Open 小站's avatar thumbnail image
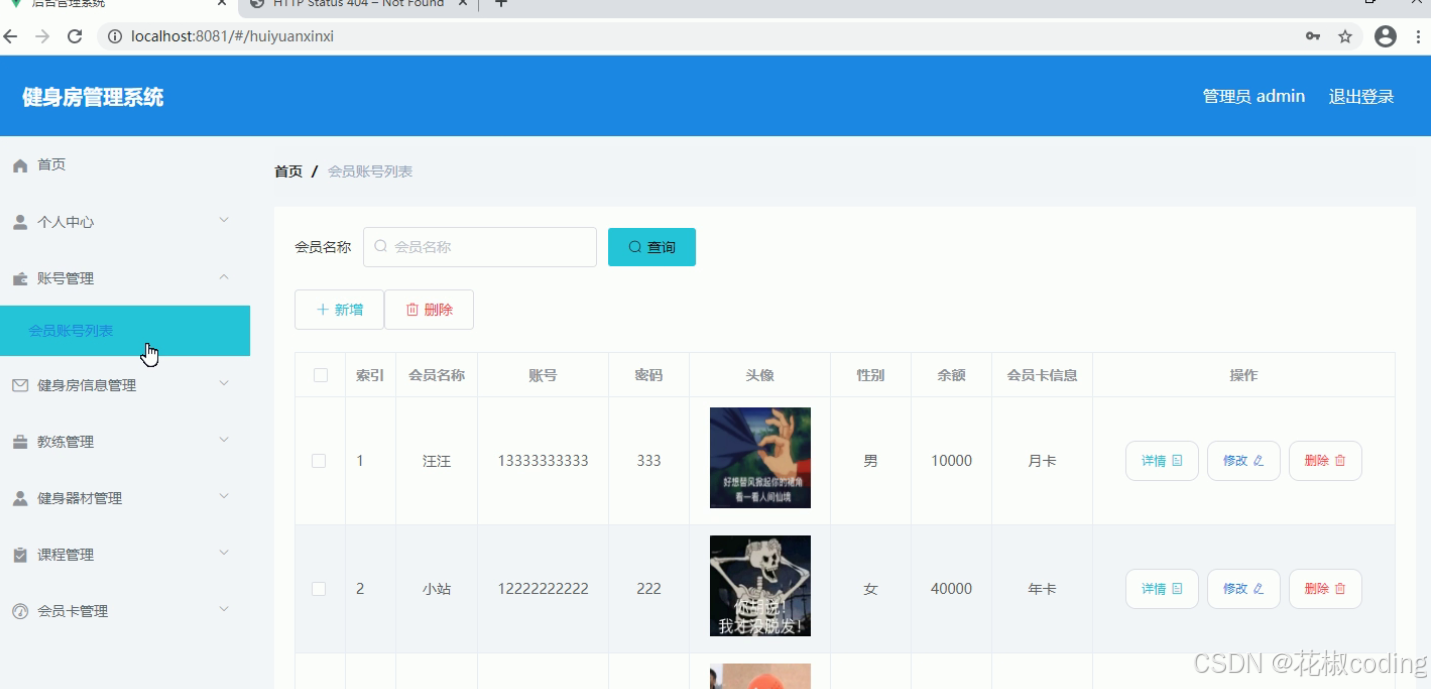The width and height of the screenshot is (1431, 689). coord(760,586)
